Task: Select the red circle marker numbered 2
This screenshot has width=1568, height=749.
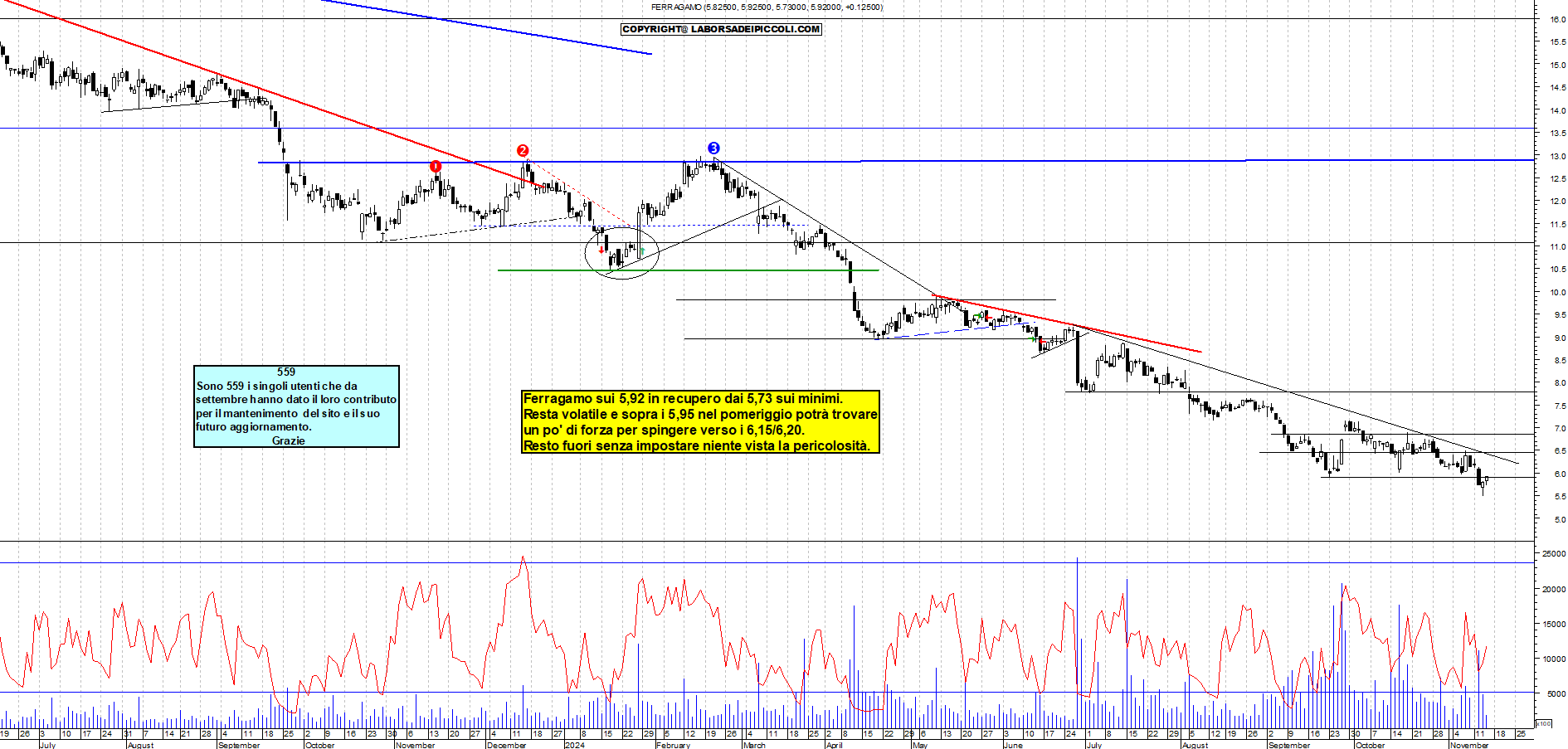Action: coord(523,150)
